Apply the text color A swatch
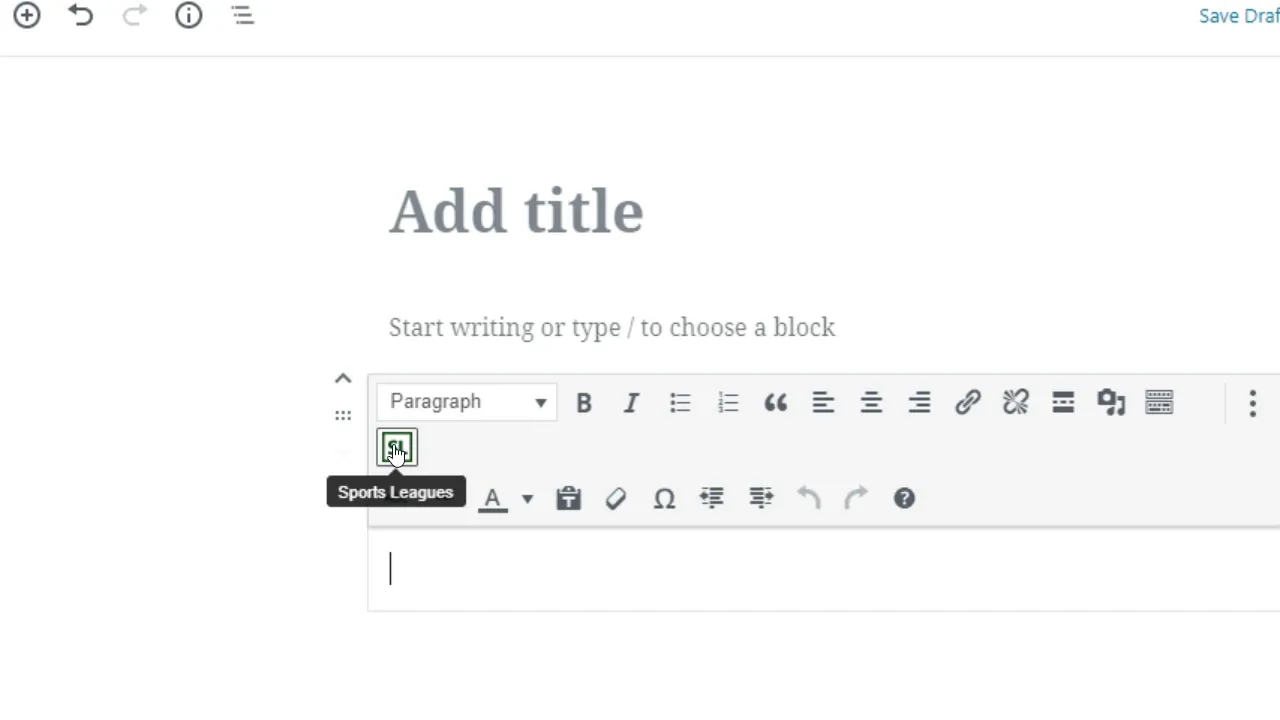The width and height of the screenshot is (1280, 720). [x=492, y=499]
